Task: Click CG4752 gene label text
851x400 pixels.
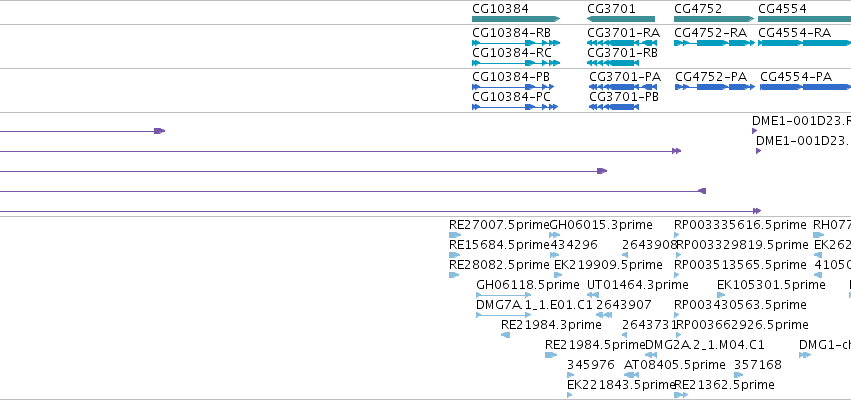Action: pos(698,8)
